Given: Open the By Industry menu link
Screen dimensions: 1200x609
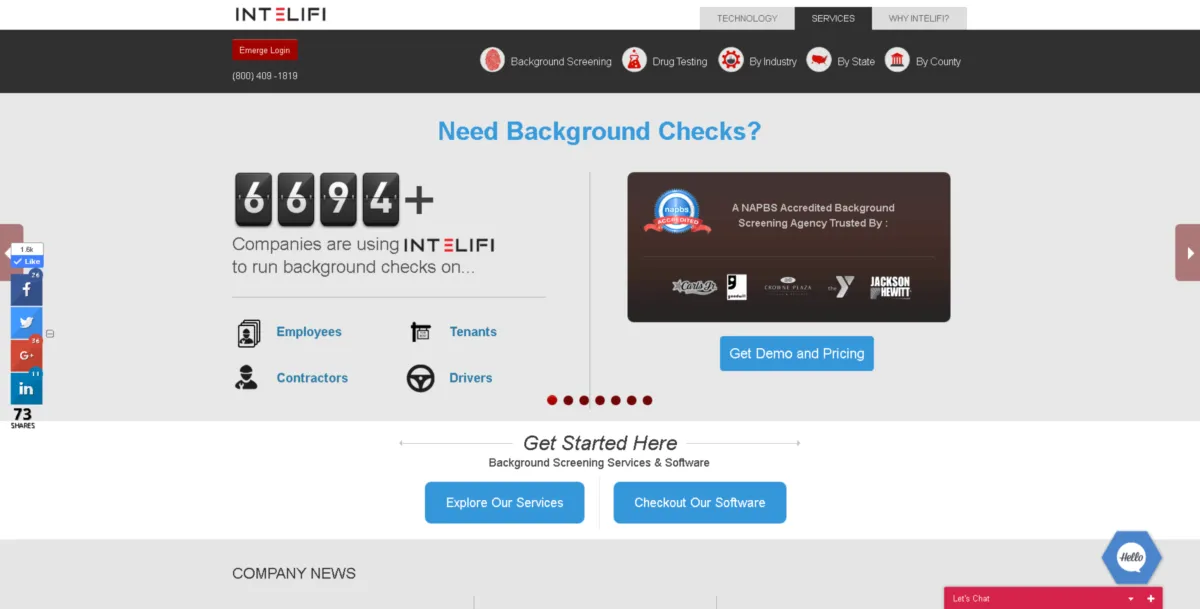Looking at the screenshot, I should pos(773,62).
